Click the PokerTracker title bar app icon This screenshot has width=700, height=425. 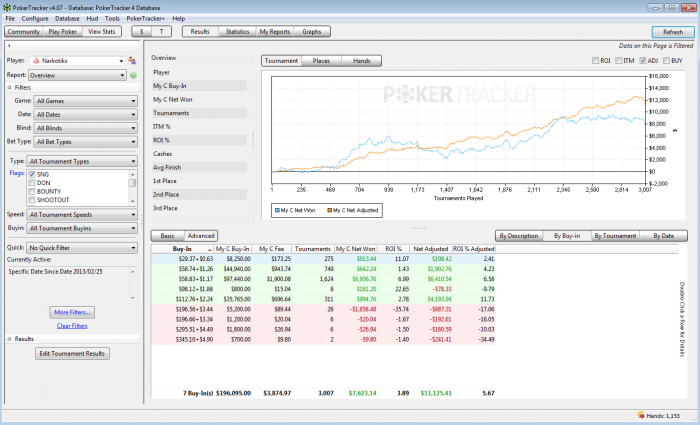[x=7, y=8]
